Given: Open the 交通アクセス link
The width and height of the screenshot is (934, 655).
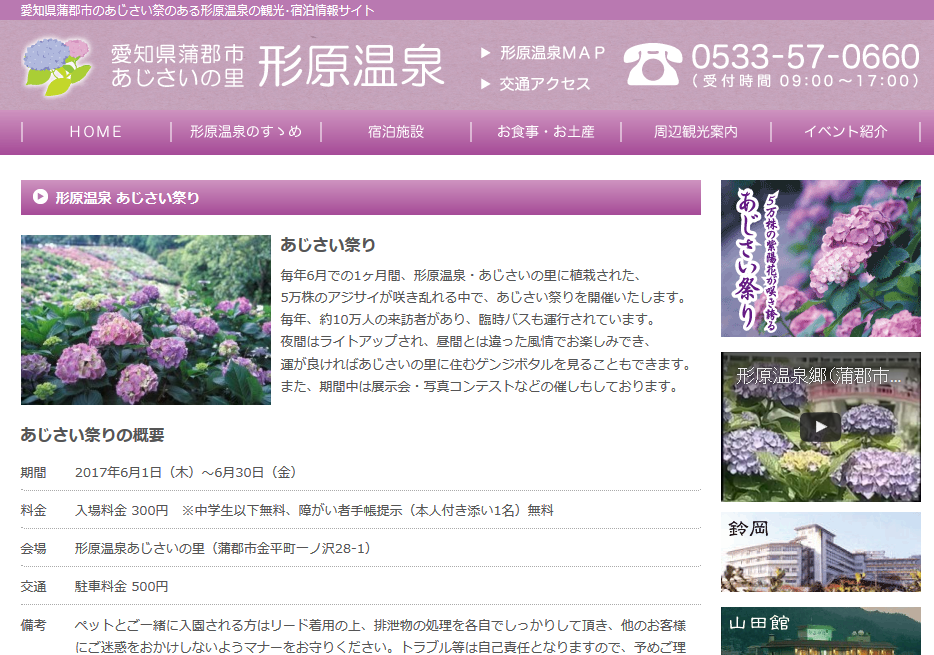Looking at the screenshot, I should point(544,84).
